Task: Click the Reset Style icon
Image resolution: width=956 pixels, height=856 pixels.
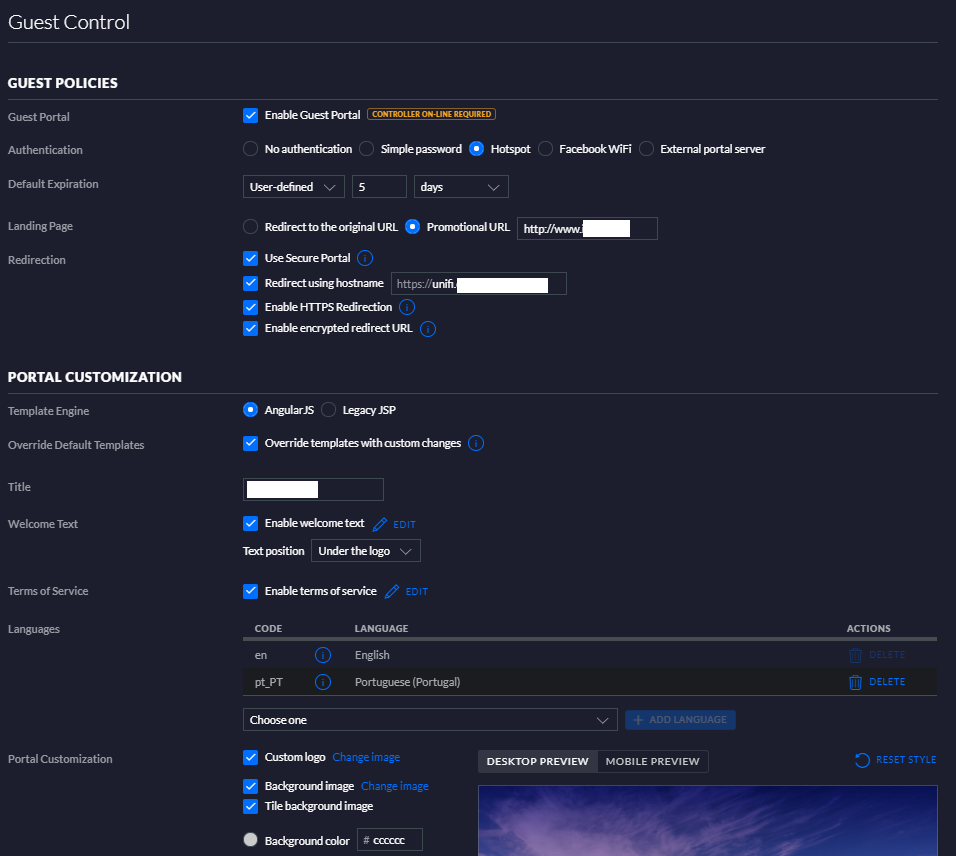Action: pyautogui.click(x=862, y=760)
